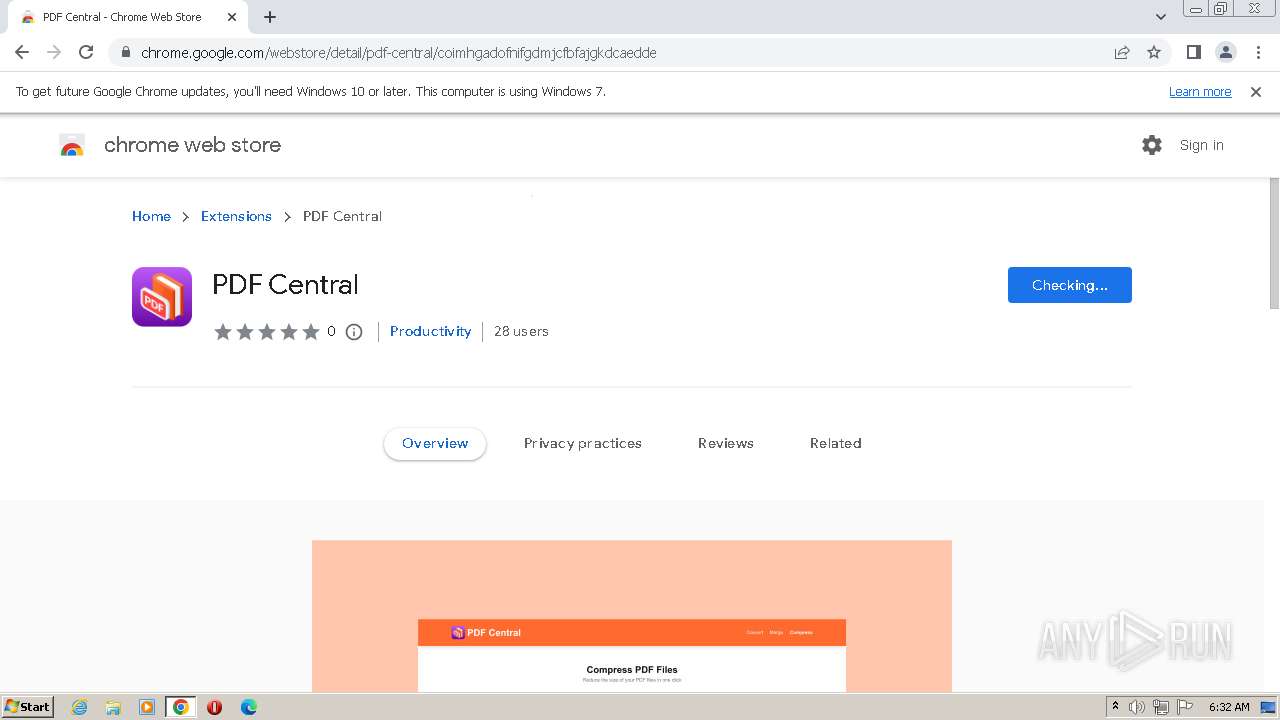Screen dimensions: 1280x720
Task: Go to the Home breadcrumb link
Action: pos(151,216)
